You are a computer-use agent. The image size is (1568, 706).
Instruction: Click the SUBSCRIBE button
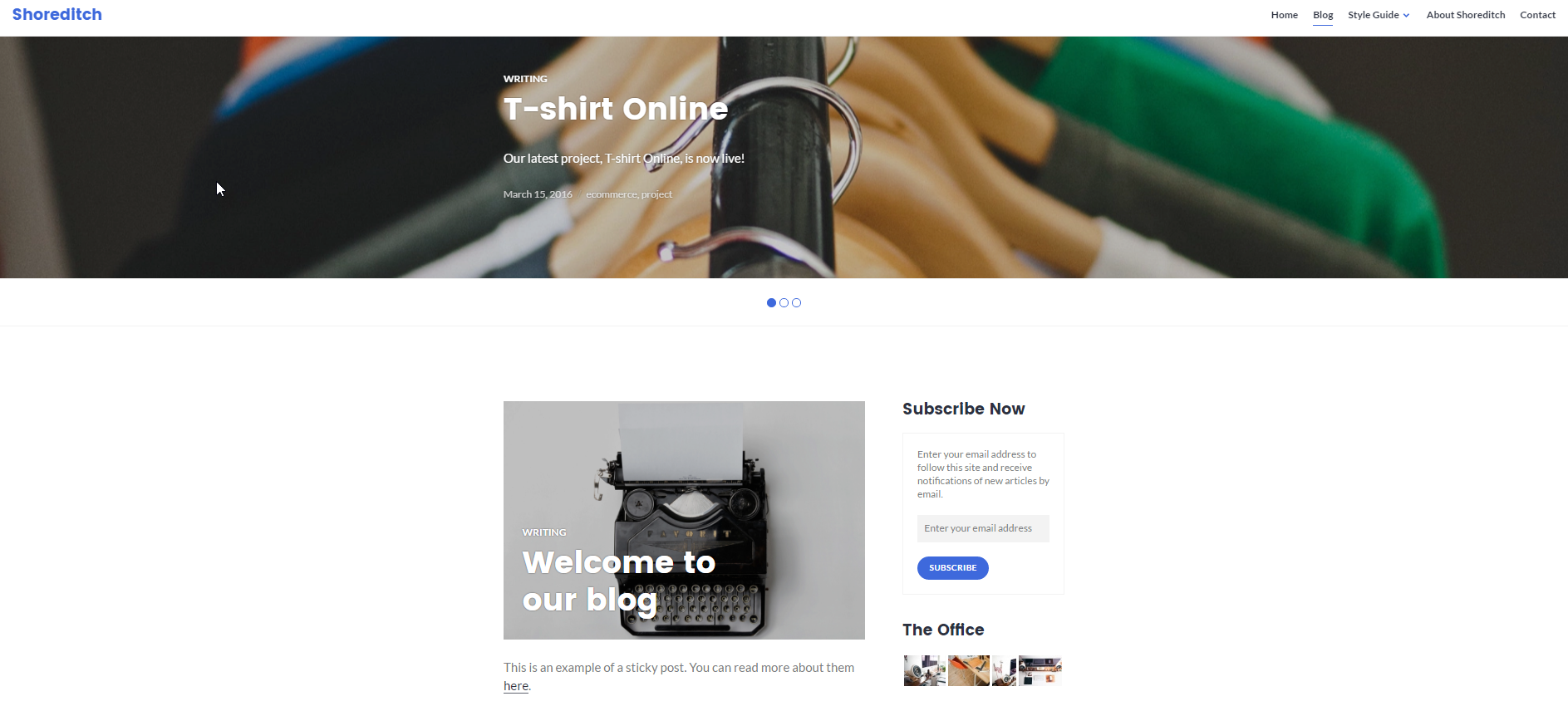(952, 568)
